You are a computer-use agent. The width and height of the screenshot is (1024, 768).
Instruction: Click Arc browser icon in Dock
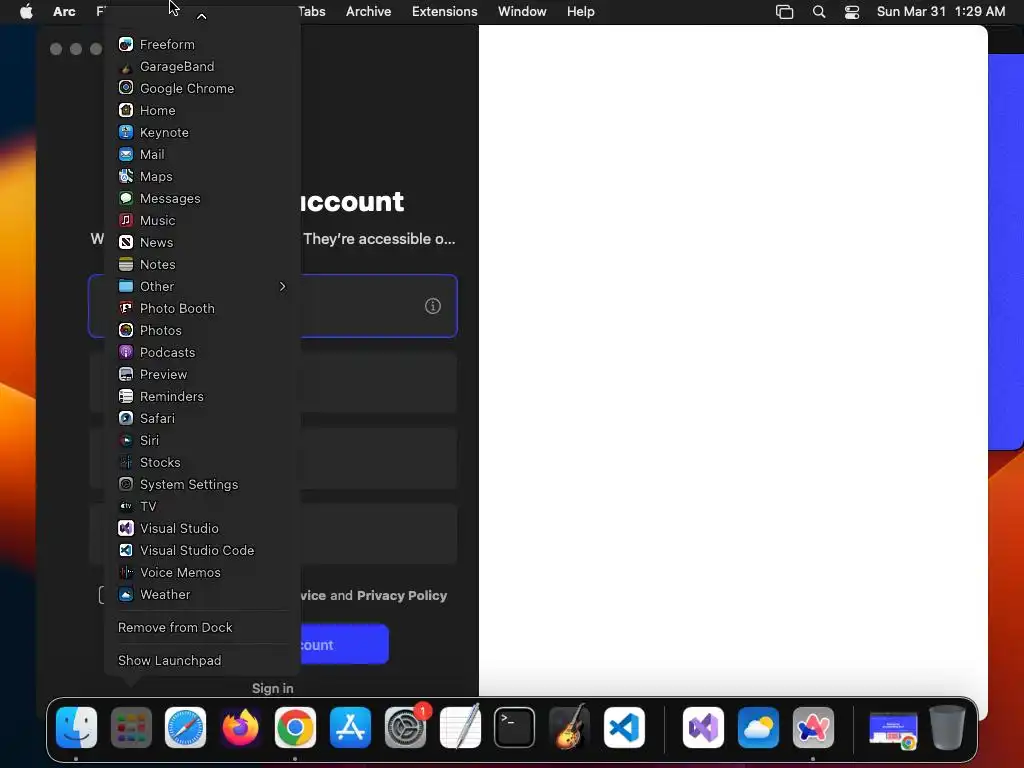pos(813,727)
